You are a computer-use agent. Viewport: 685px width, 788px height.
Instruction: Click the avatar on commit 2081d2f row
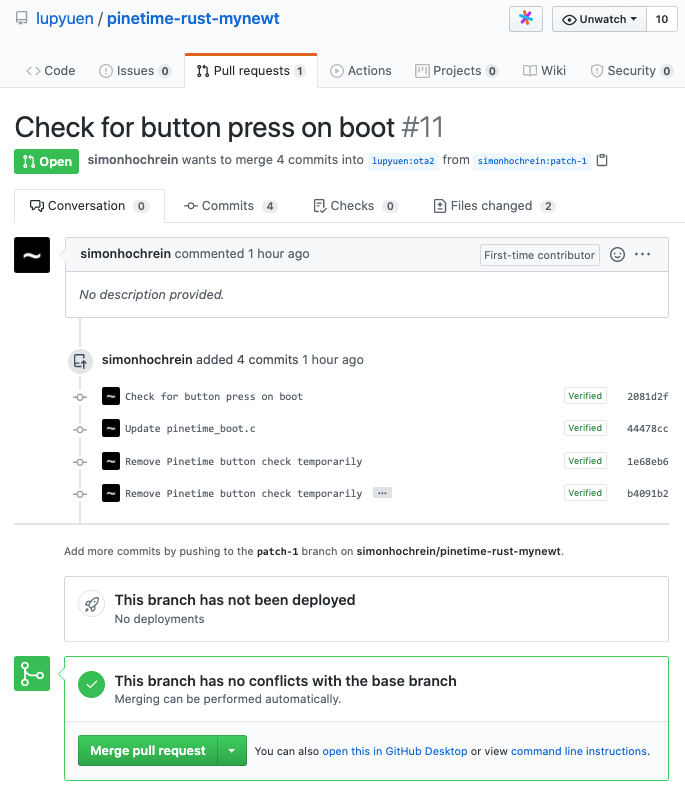[x=111, y=396]
